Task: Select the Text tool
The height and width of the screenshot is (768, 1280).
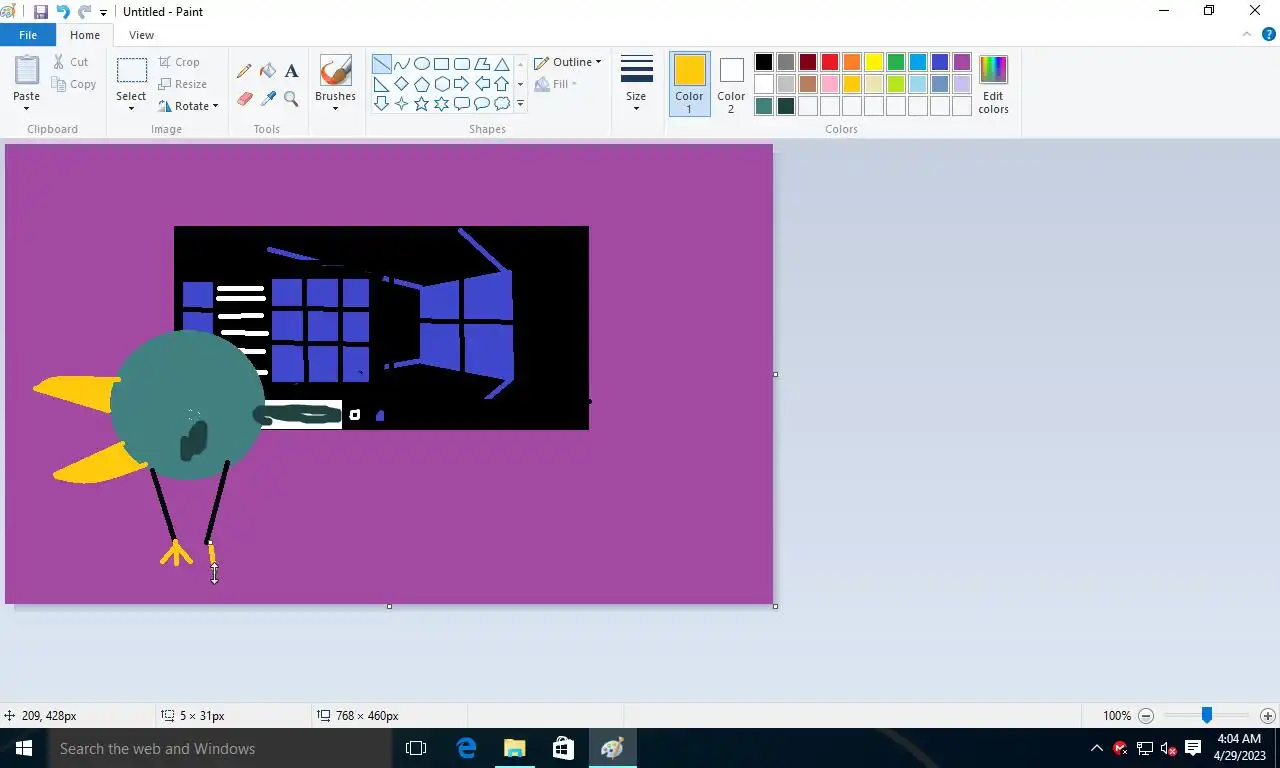Action: [291, 71]
